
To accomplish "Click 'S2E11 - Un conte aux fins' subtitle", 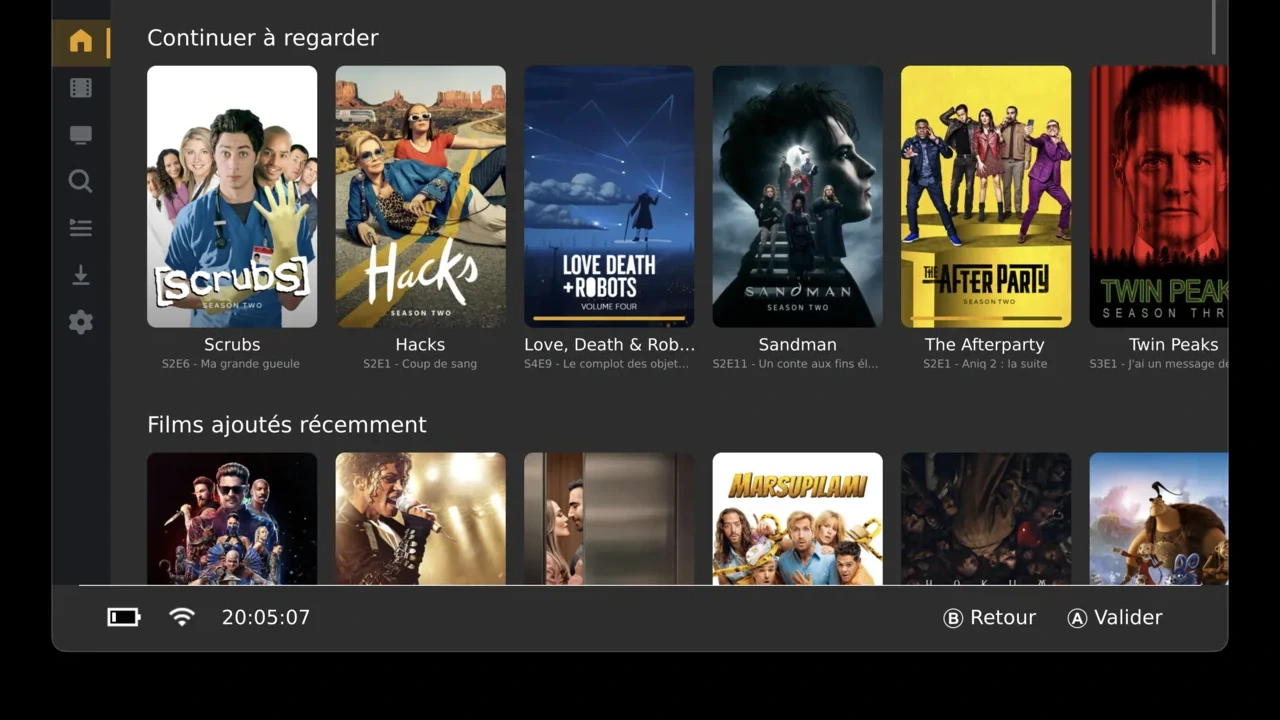I will click(x=796, y=364).
